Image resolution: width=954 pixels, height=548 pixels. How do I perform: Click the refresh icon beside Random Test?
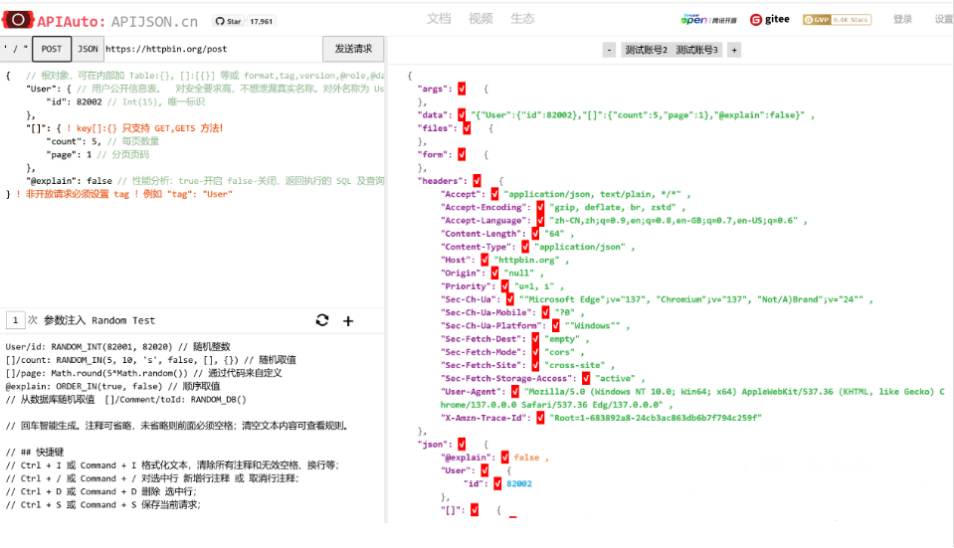322,320
